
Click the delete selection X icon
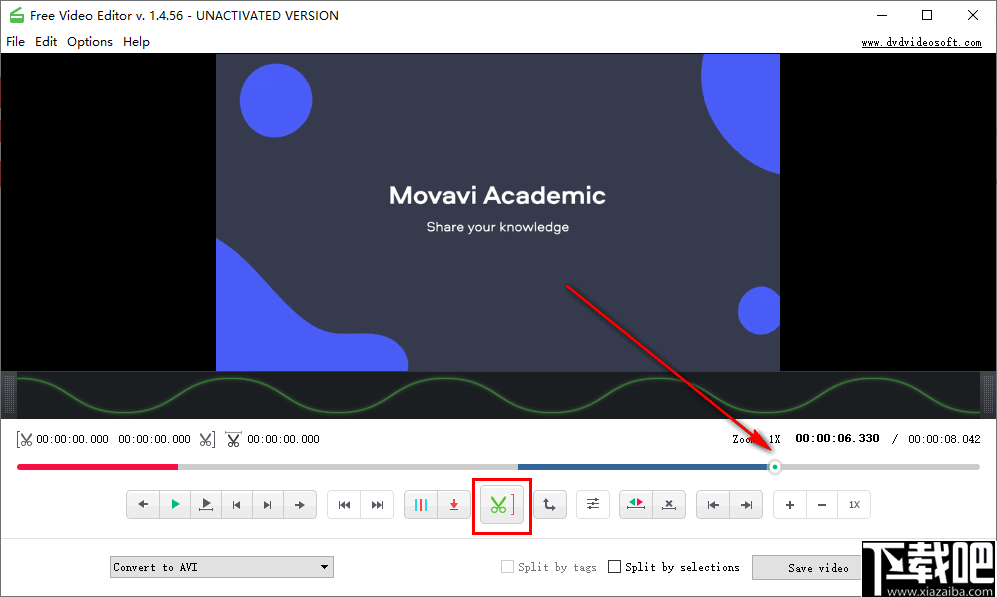click(x=668, y=504)
